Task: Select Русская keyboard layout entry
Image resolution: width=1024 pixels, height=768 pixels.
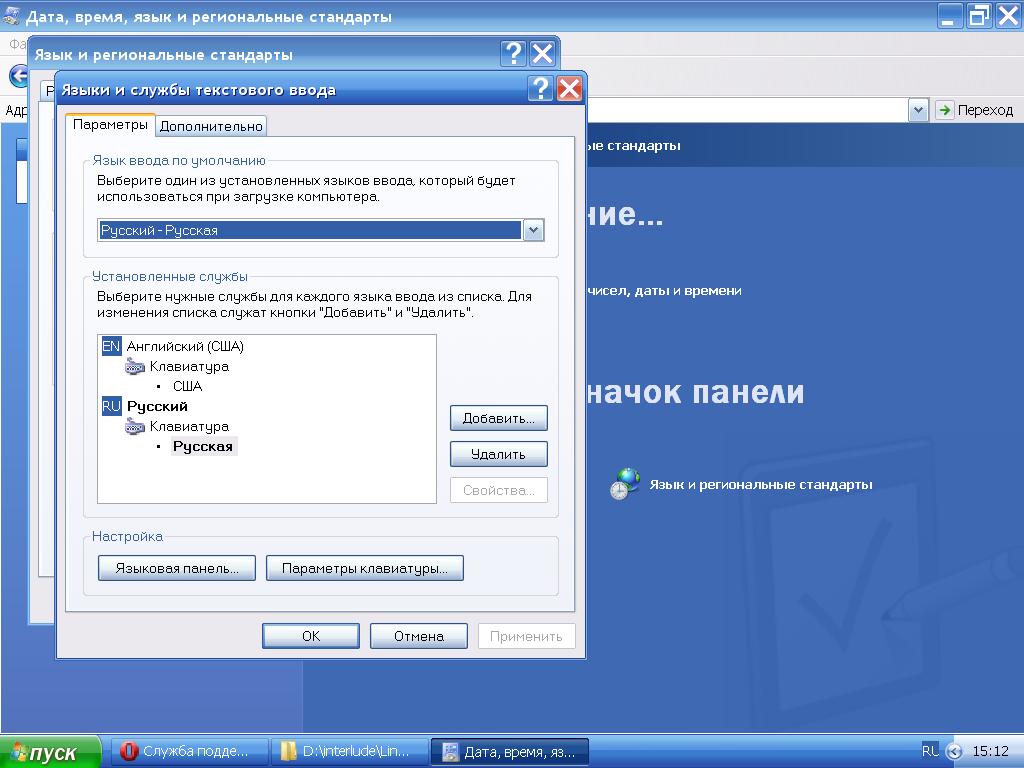Action: pos(203,447)
